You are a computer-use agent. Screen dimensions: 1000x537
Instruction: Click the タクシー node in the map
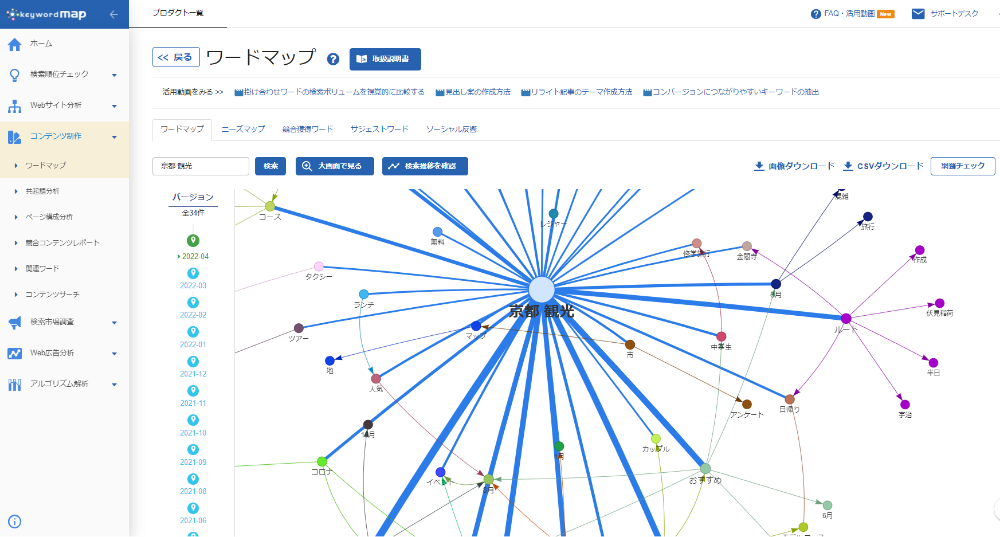coord(319,267)
